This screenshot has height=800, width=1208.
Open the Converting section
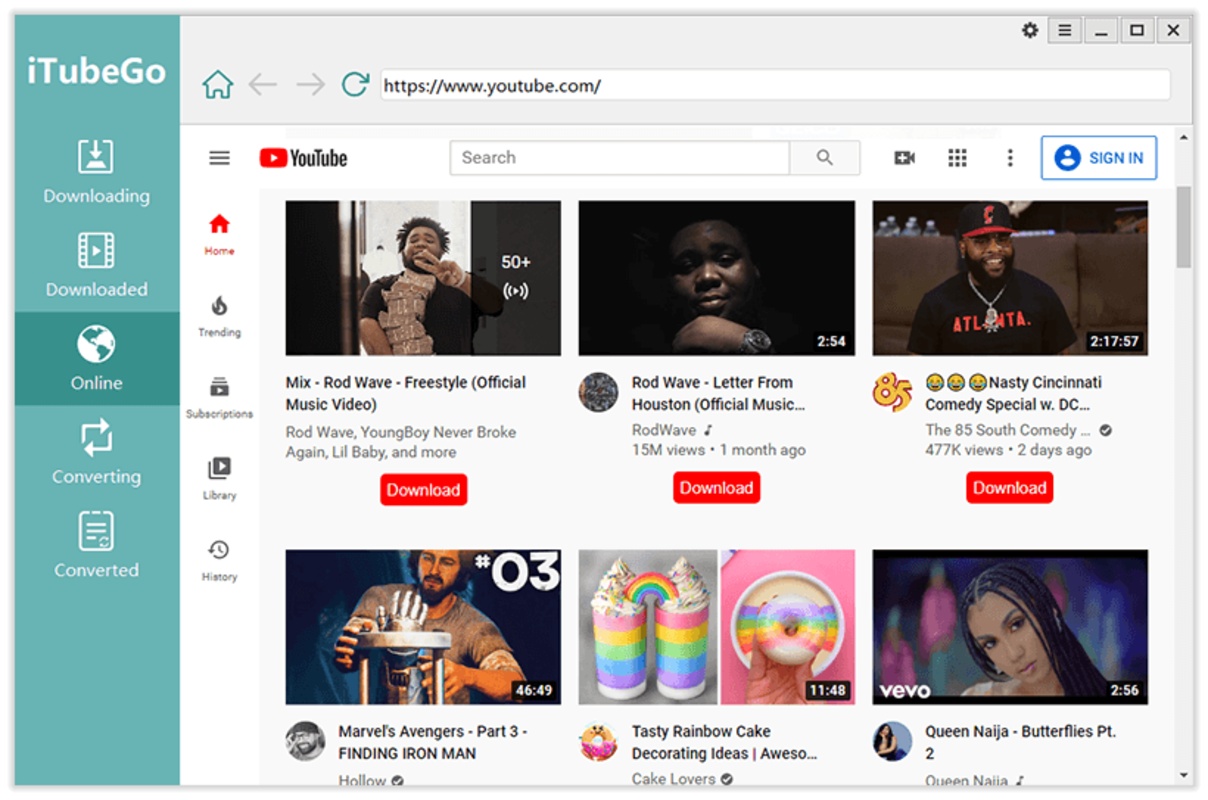[x=96, y=452]
